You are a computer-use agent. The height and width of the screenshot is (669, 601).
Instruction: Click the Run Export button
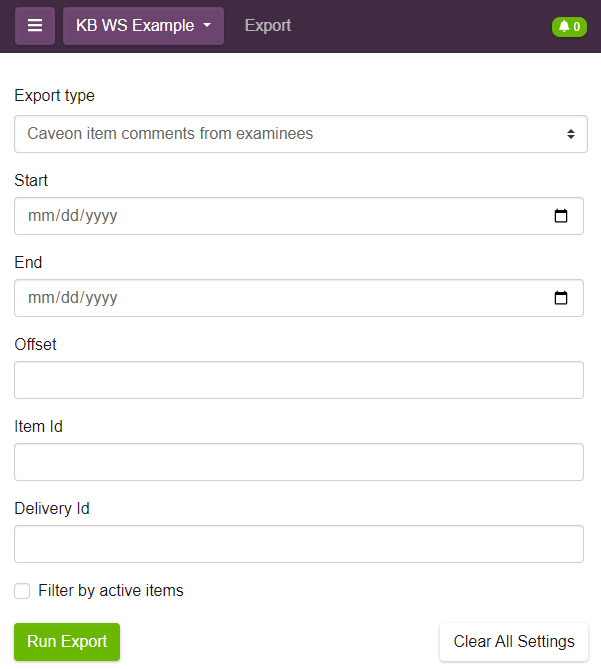coord(67,642)
